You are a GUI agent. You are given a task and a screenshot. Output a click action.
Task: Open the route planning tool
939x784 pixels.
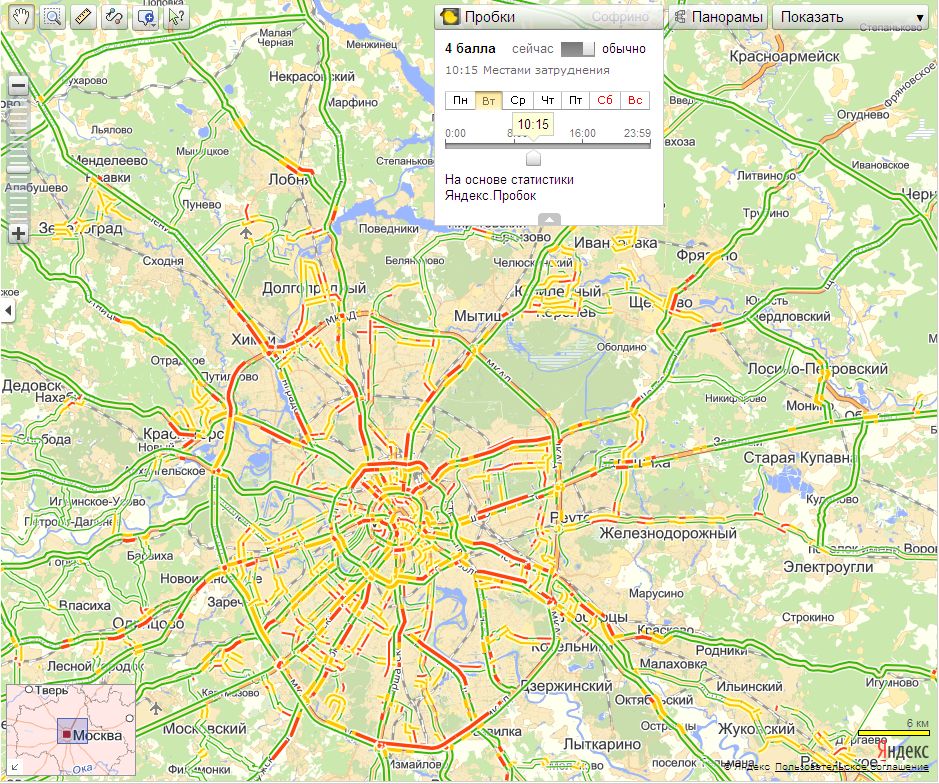pyautogui.click(x=114, y=17)
